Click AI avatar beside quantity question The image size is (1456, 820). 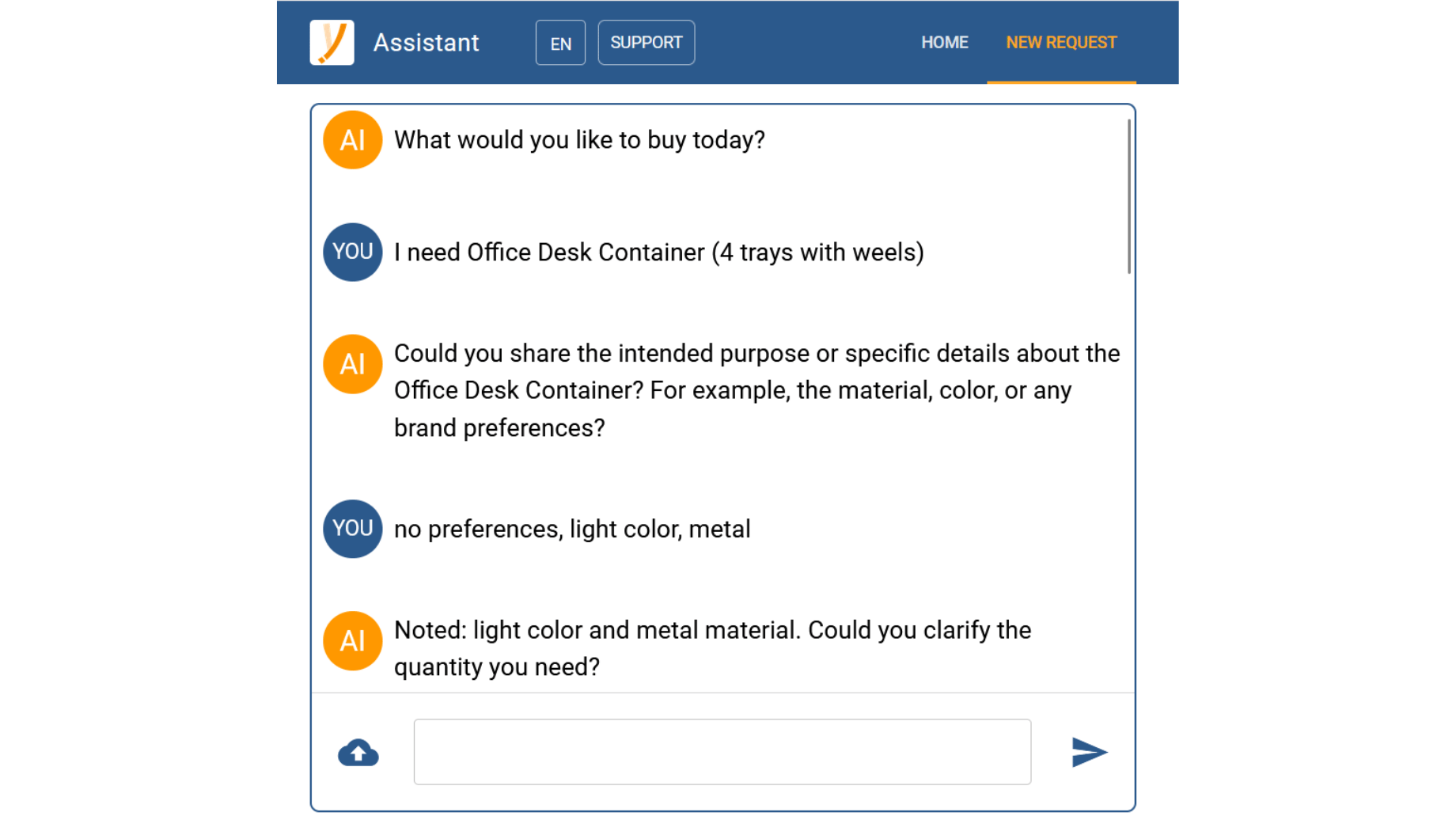coord(353,641)
